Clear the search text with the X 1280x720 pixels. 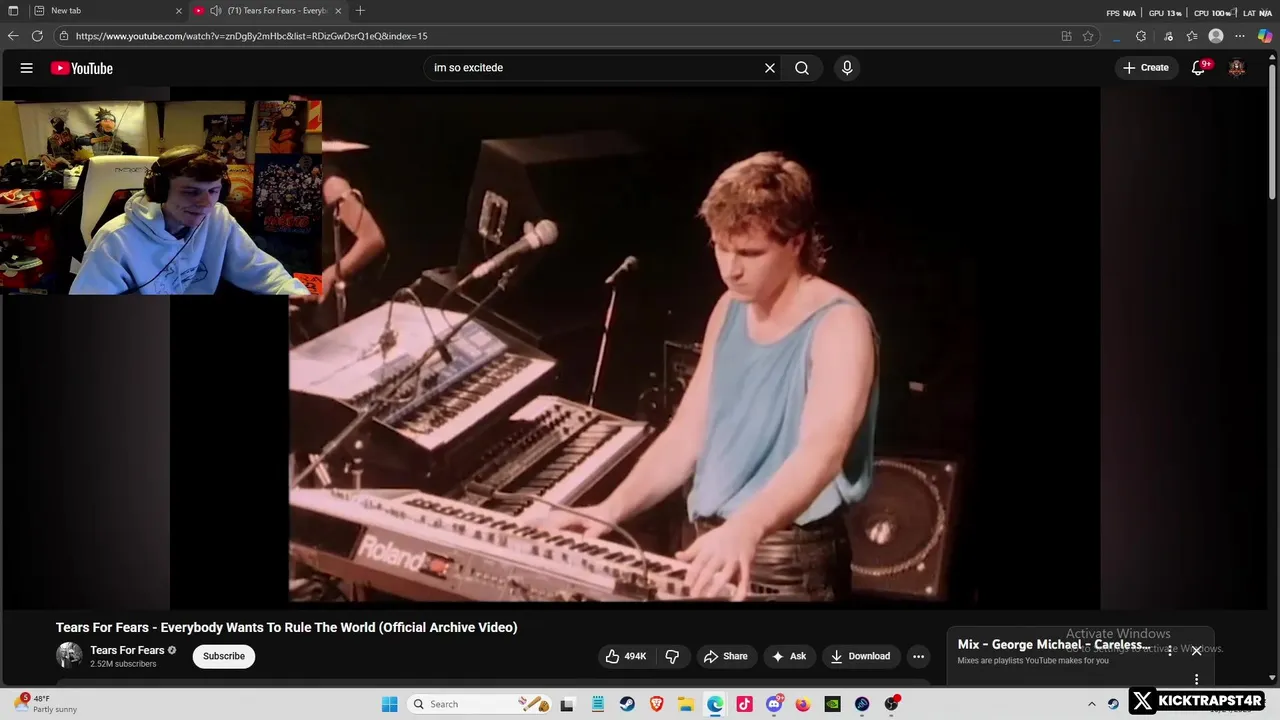(770, 68)
